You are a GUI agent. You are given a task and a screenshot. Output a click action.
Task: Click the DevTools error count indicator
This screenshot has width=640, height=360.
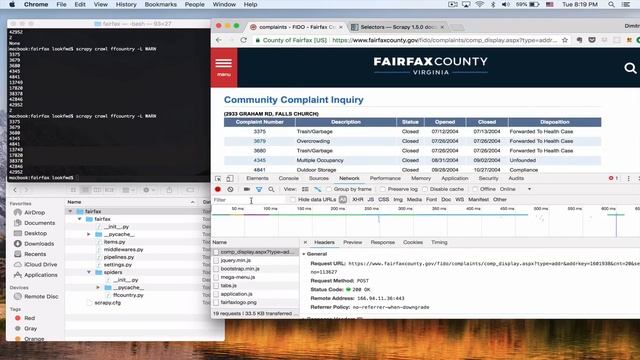pyautogui.click(x=613, y=178)
